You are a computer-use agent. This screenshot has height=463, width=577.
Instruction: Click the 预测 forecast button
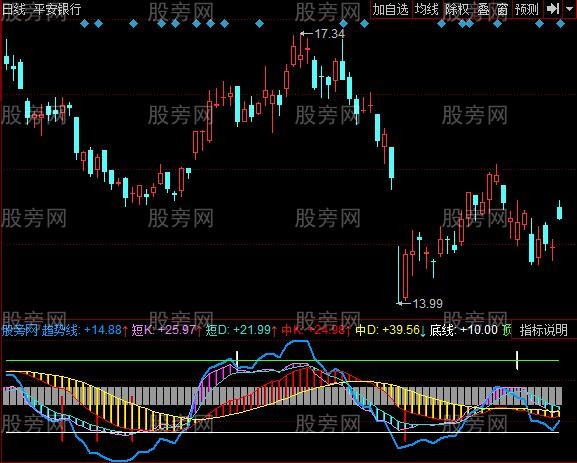[527, 9]
